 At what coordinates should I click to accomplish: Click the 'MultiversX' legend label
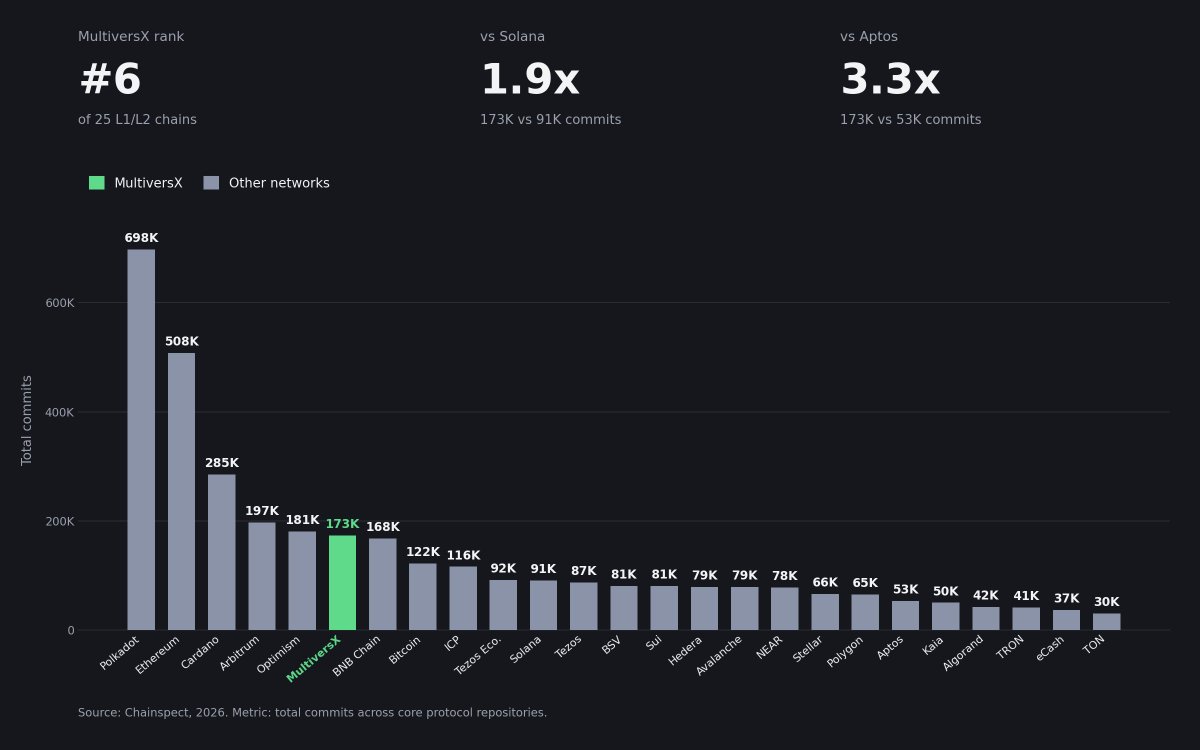click(x=148, y=183)
